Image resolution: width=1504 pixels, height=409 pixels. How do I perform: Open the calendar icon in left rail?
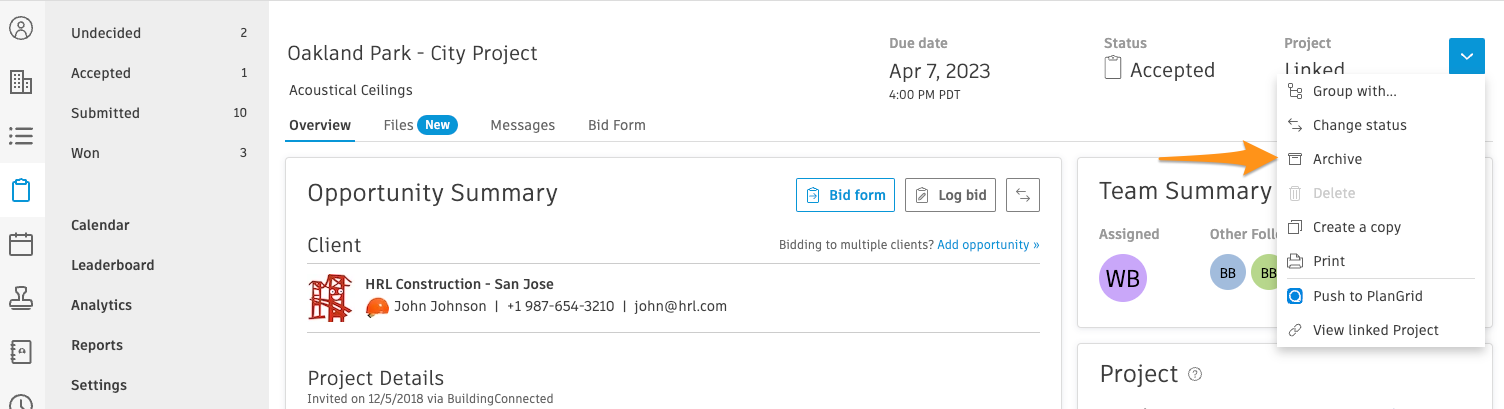(x=21, y=244)
